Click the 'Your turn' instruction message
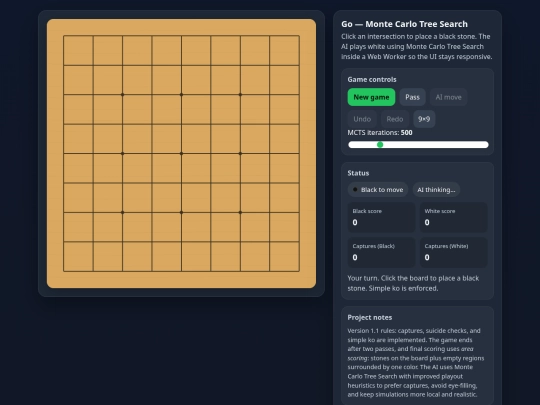 [x=413, y=283]
